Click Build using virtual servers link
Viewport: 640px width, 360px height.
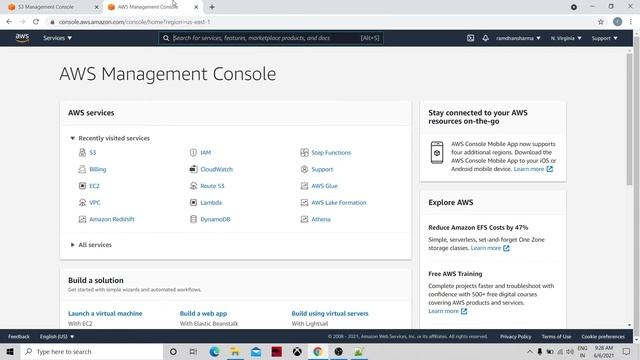click(x=330, y=313)
